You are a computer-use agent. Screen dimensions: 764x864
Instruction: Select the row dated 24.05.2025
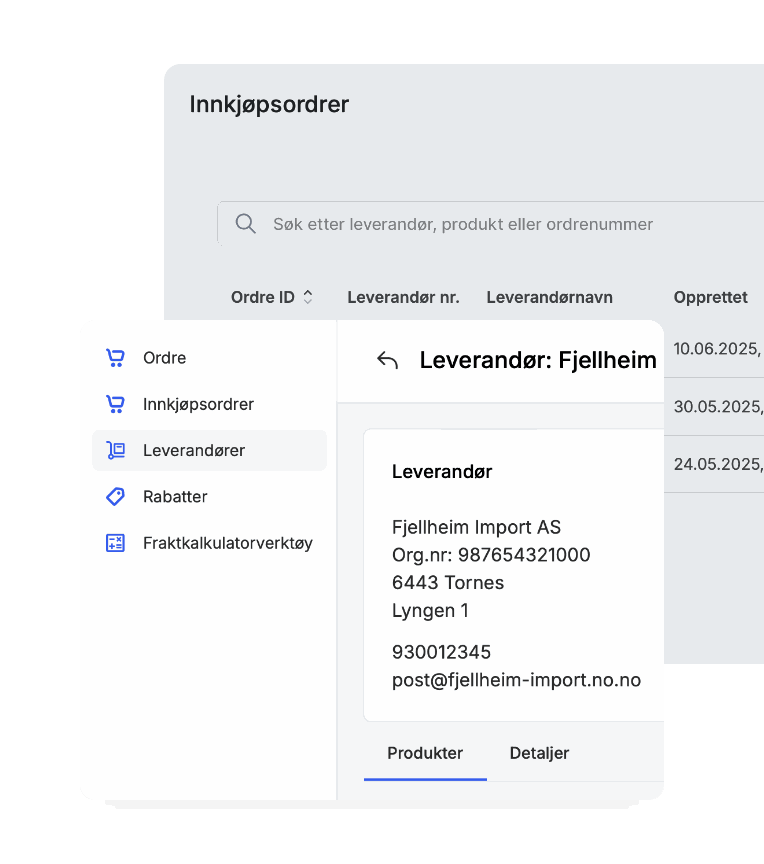tap(714, 464)
